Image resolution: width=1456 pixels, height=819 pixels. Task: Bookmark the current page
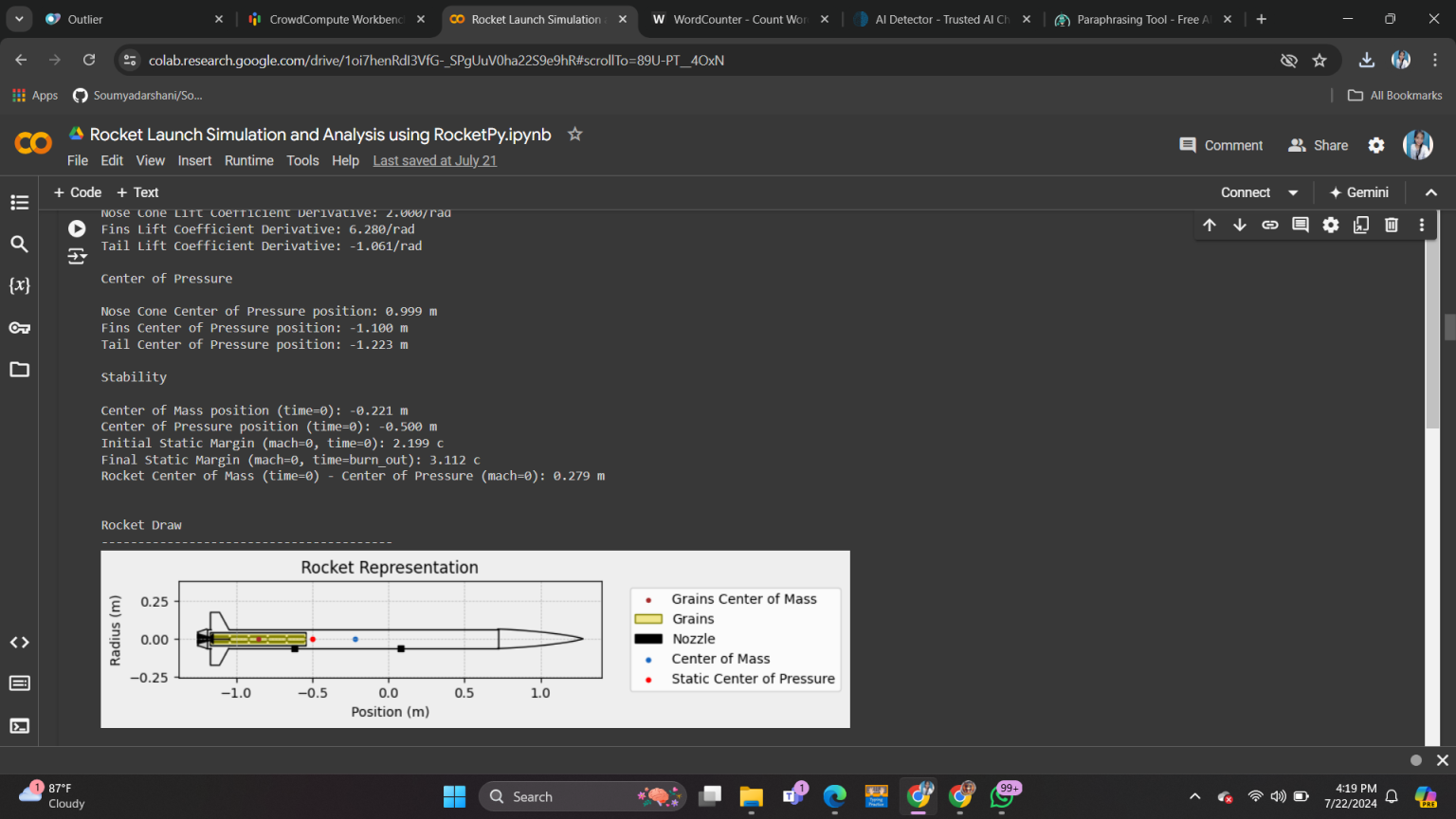tap(1319, 60)
